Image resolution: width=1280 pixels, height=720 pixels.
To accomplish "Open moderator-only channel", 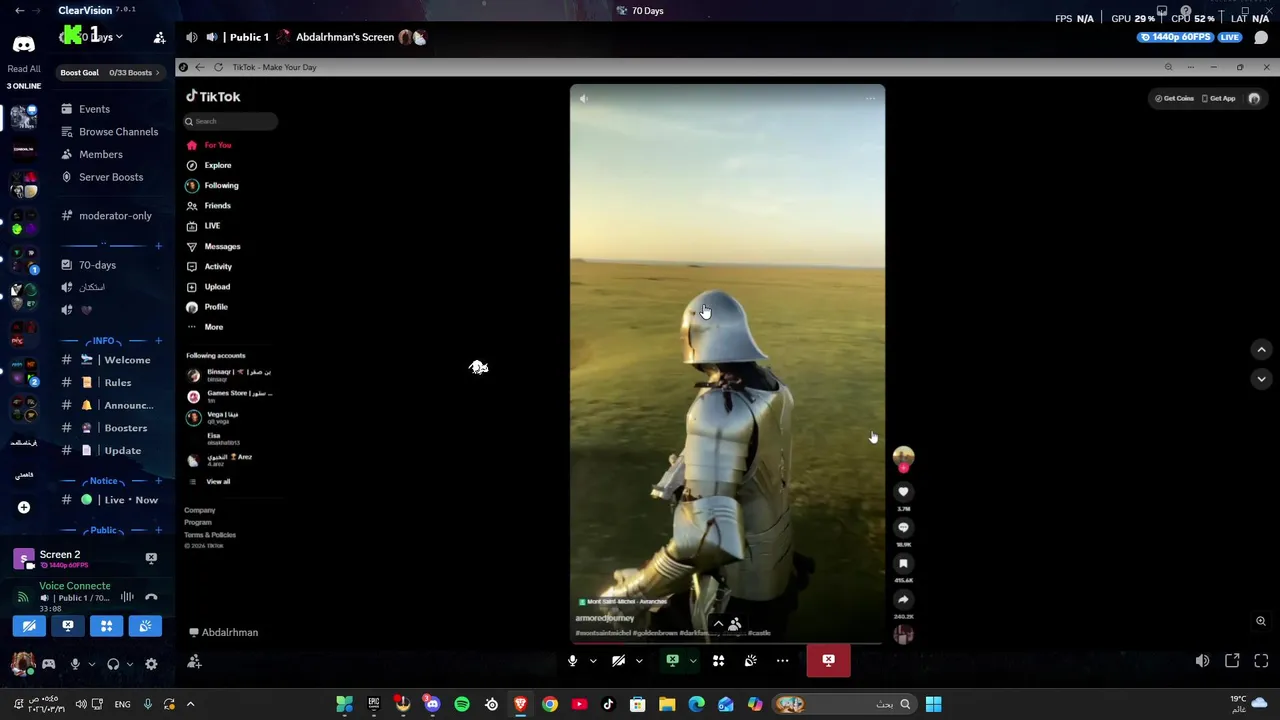I will (x=106, y=216).
